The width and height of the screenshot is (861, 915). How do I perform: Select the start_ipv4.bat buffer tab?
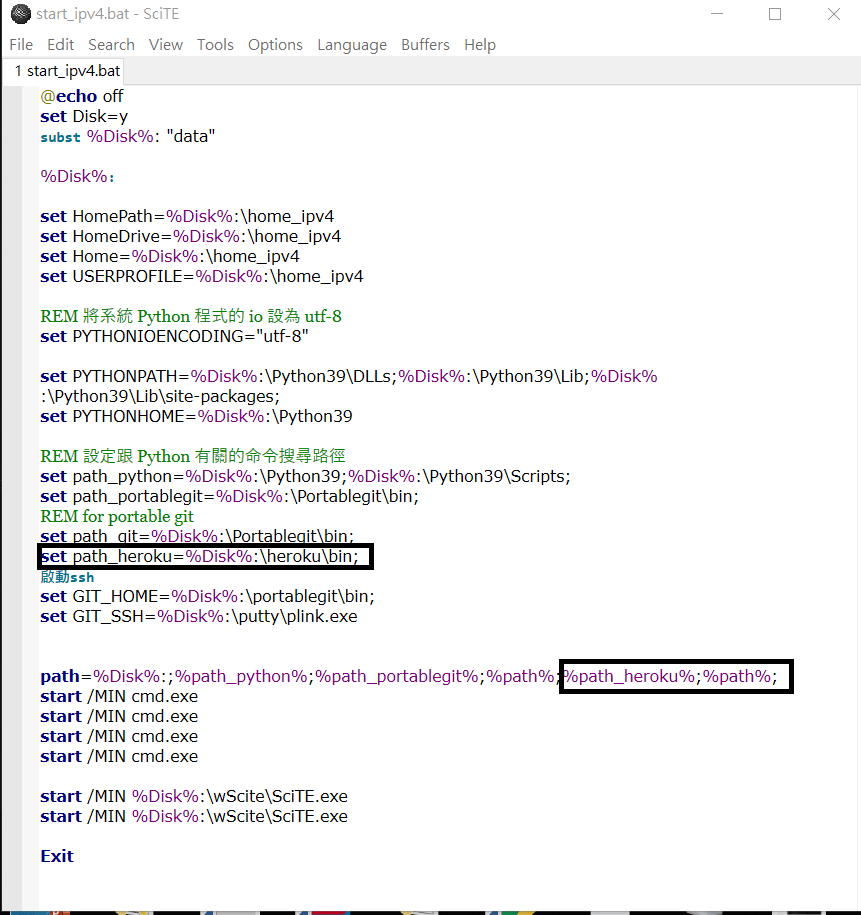(x=66, y=71)
